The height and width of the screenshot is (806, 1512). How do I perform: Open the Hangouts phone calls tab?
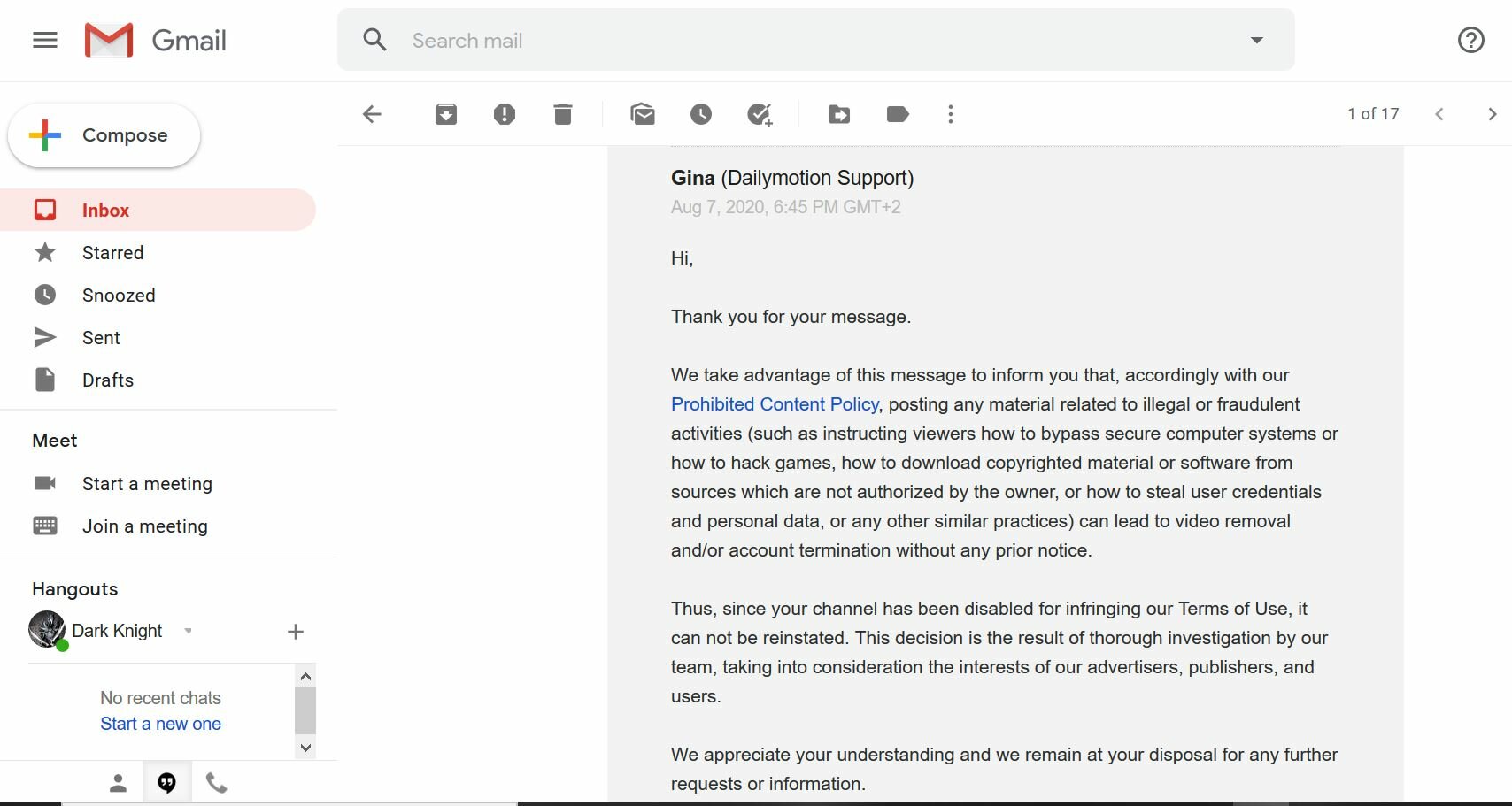point(216,783)
